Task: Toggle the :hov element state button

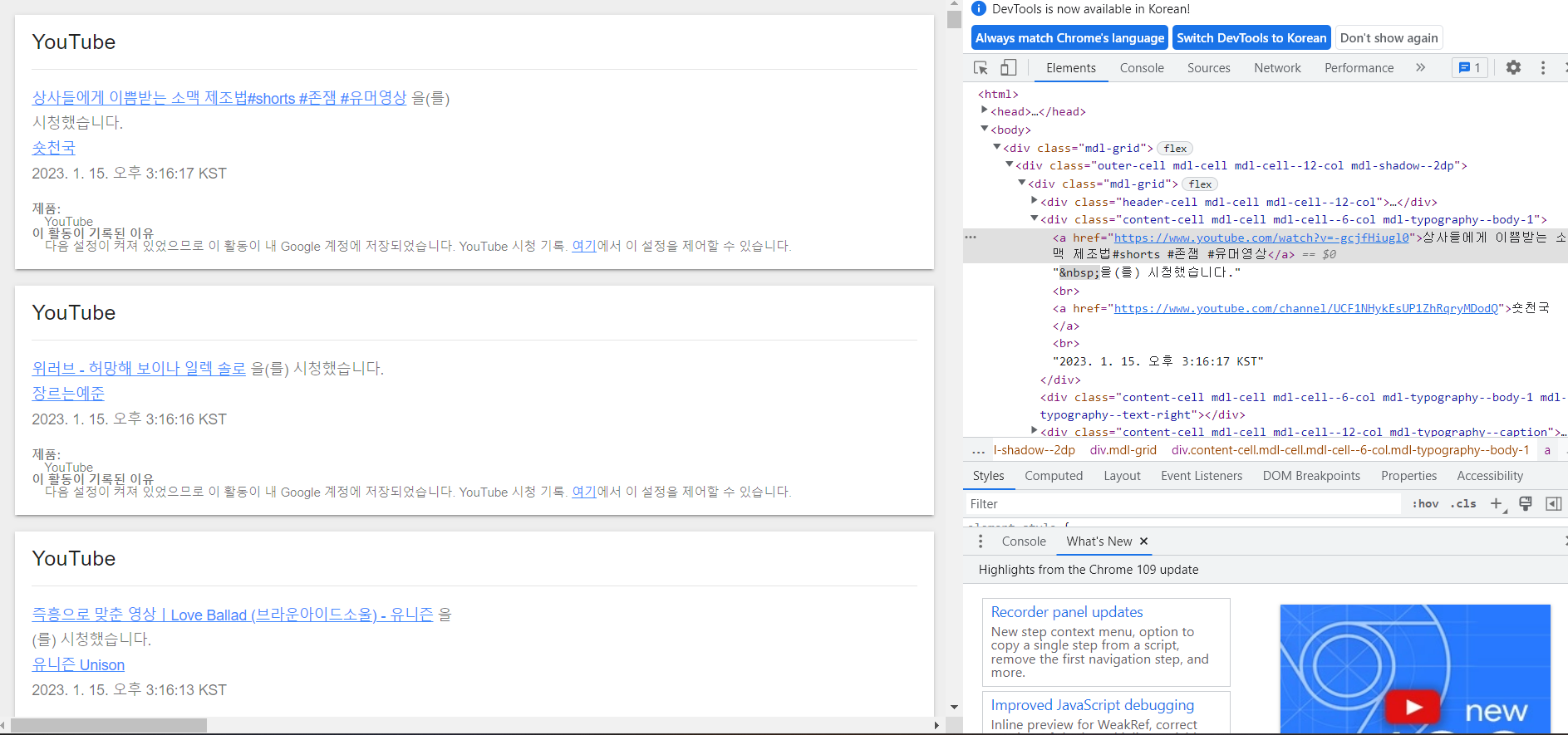Action: (1426, 504)
